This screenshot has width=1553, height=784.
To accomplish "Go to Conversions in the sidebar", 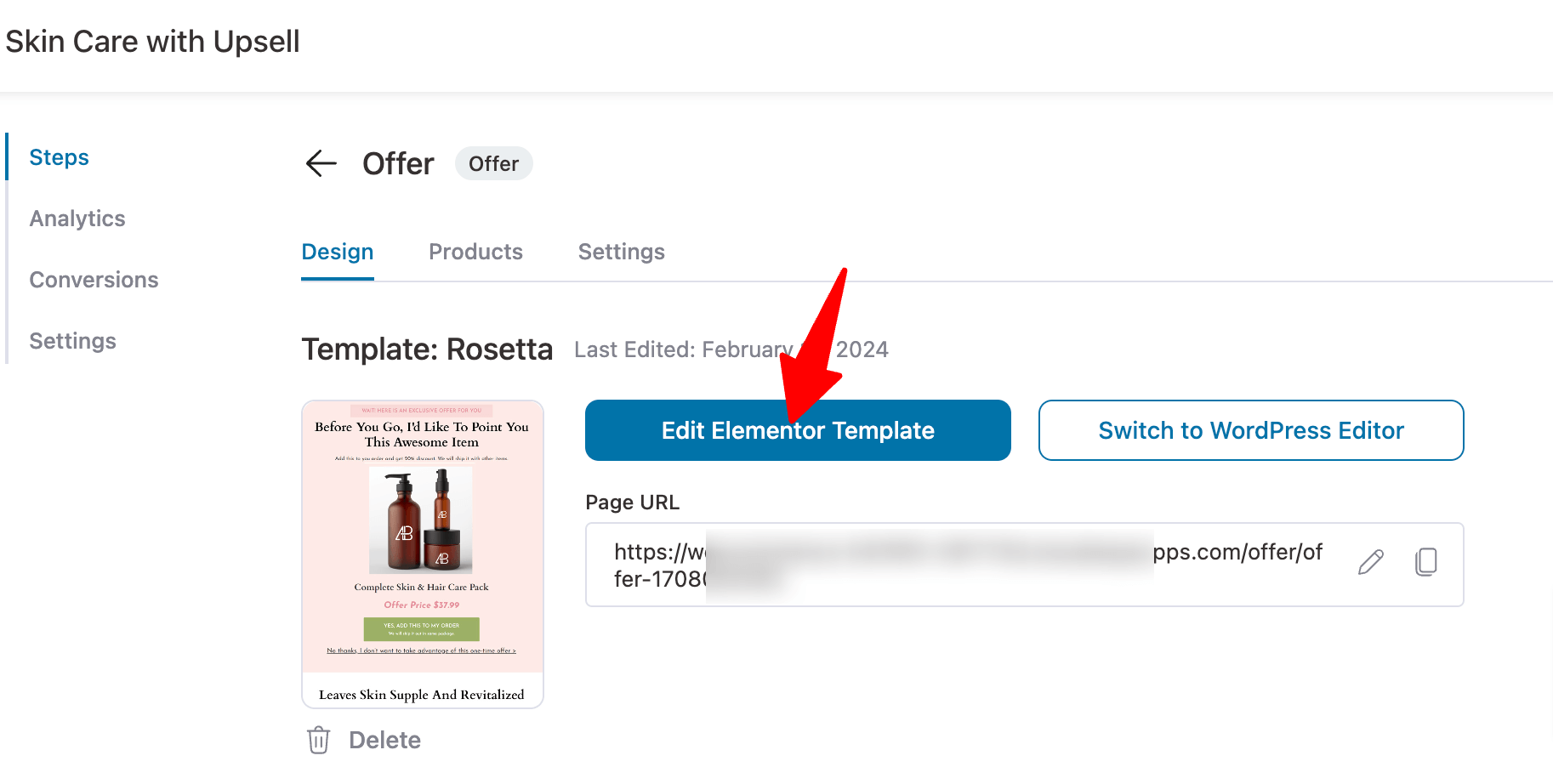I will (x=94, y=280).
